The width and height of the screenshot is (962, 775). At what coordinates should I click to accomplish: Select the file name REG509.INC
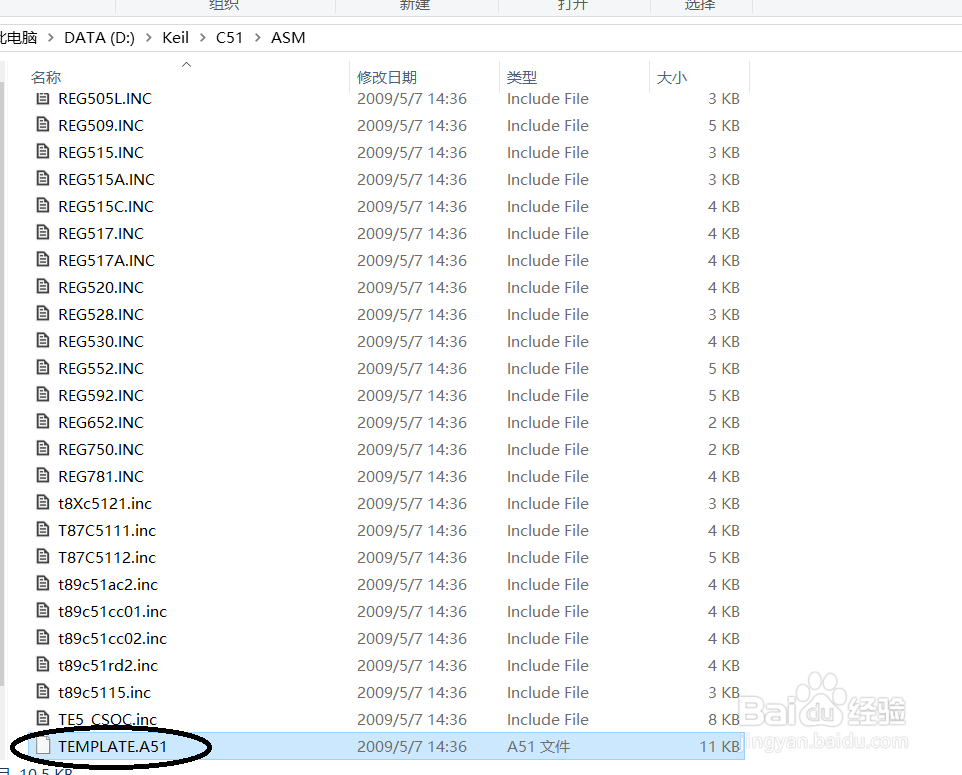point(101,125)
